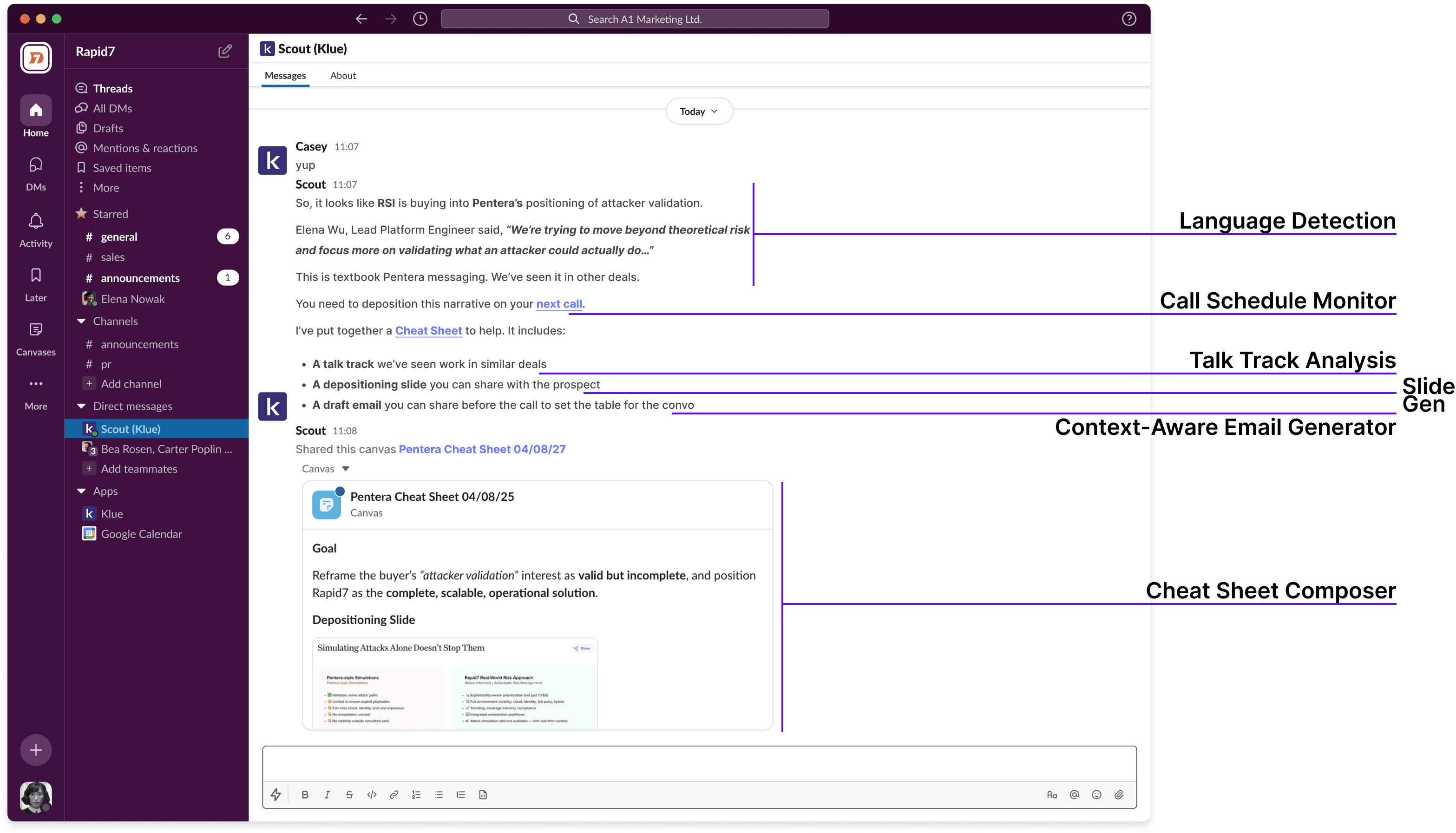Toggle strikethrough formatting in the composer
The image size is (1456, 833).
(x=349, y=794)
